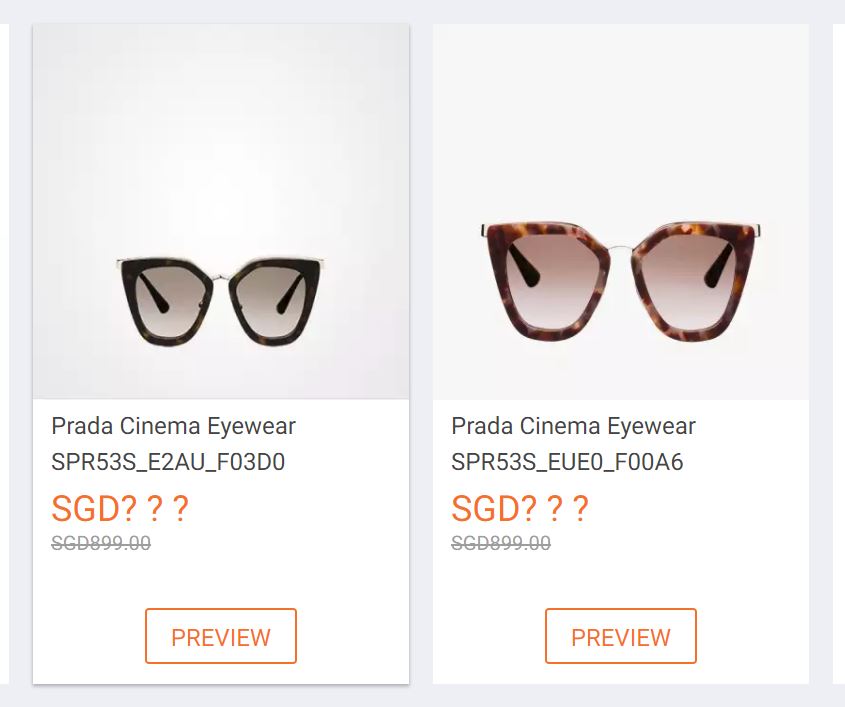The height and width of the screenshot is (707, 845).
Task: Click the struck-through SGD899.00 on the E2AU card
Action: 101,543
